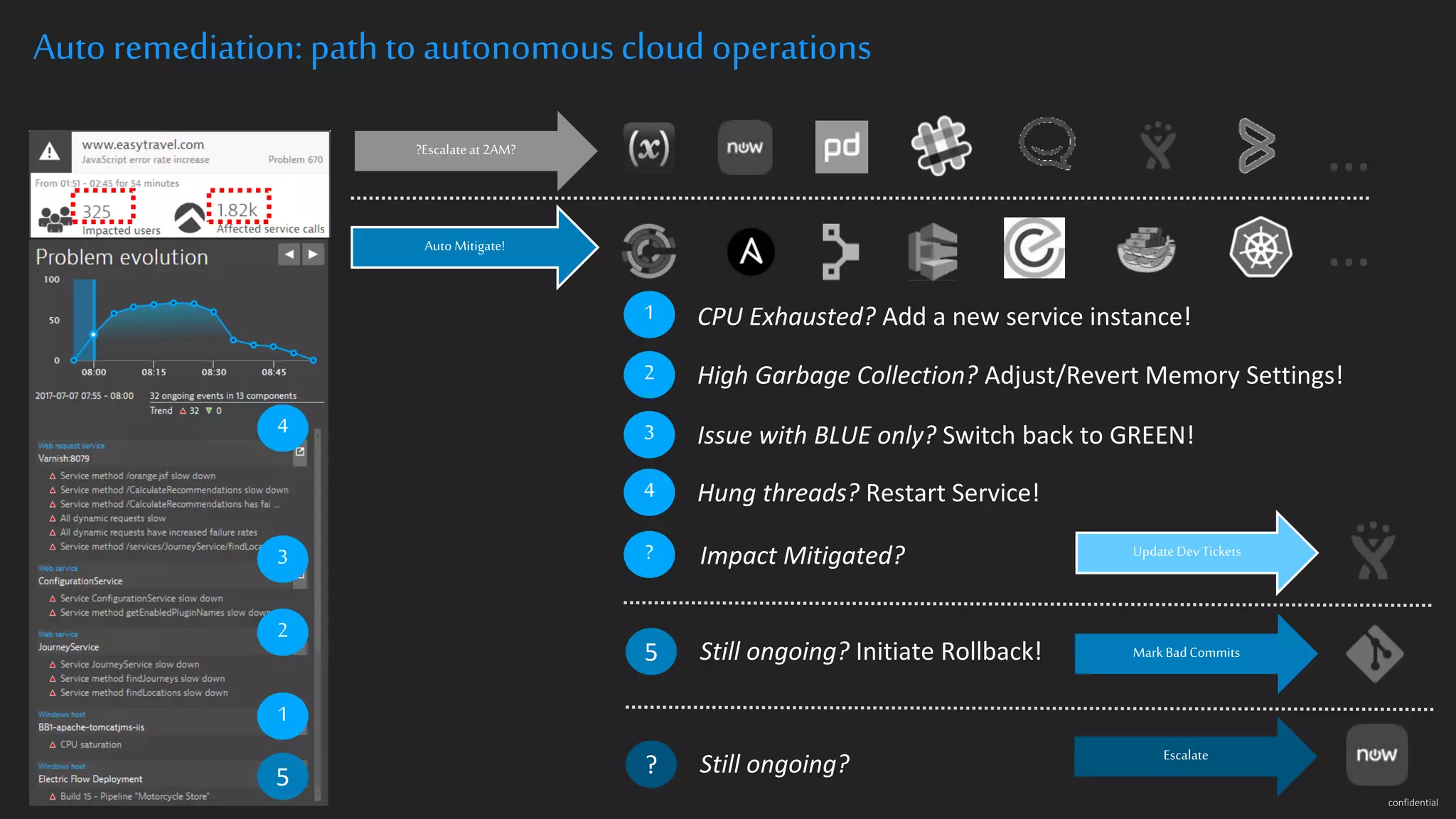Click the affected service calls chevron icon
1456x819 pixels.
coord(190,218)
